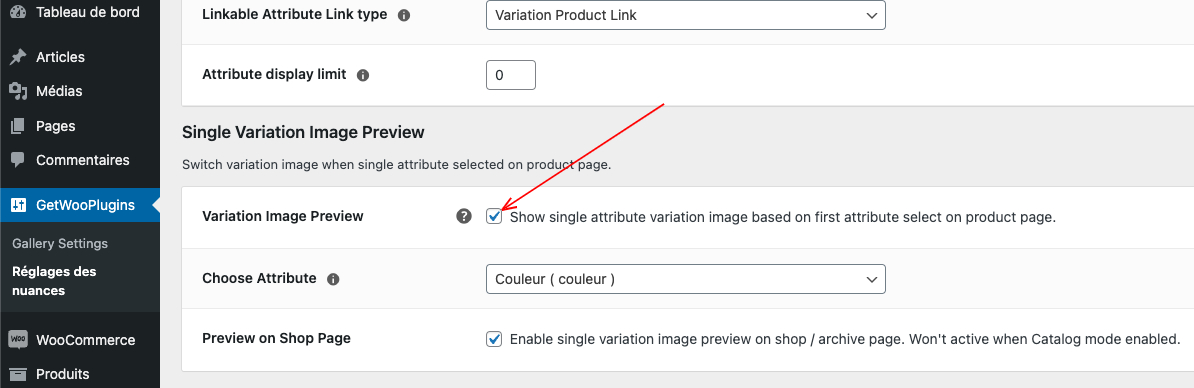Click the GetWooPlugins sliders icon
1194x388 pixels.
pyautogui.click(x=18, y=205)
